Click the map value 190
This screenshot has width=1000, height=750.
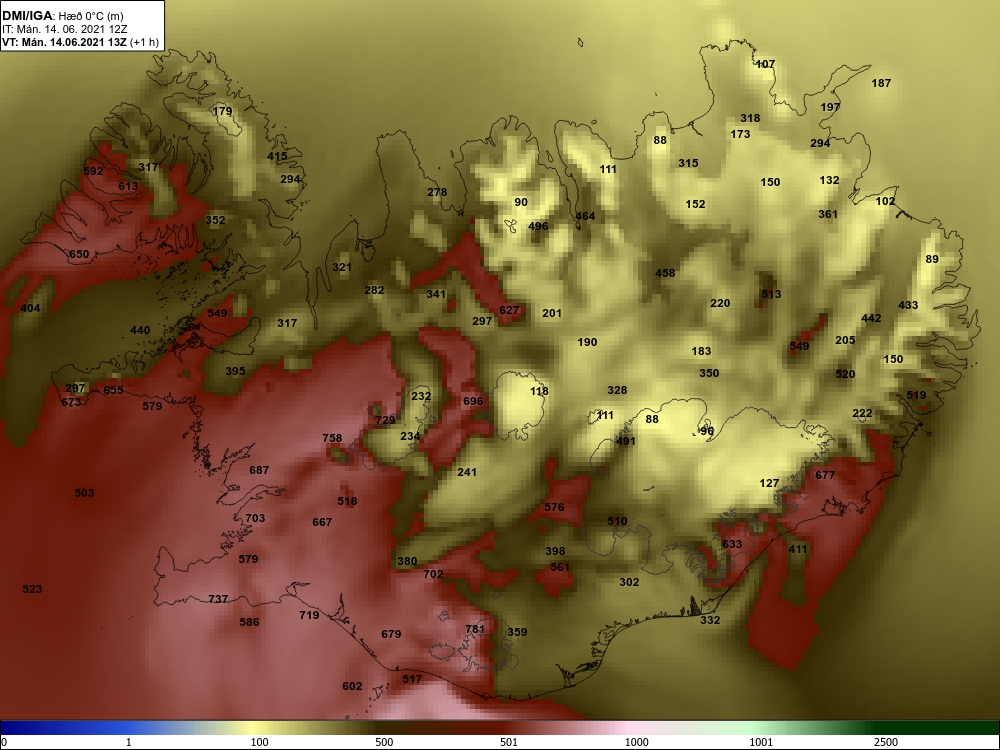click(x=587, y=342)
